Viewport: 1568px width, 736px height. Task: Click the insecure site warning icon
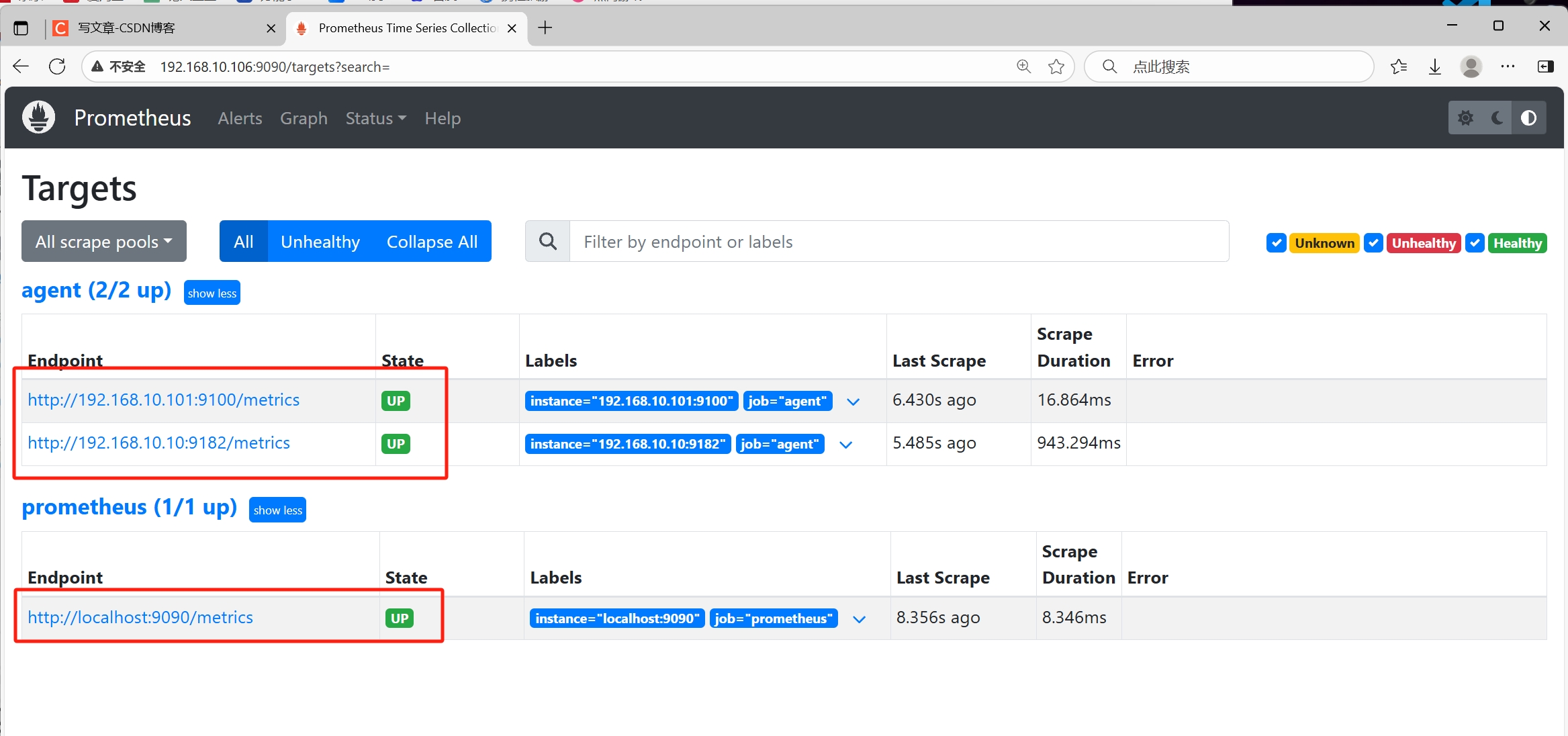(98, 66)
